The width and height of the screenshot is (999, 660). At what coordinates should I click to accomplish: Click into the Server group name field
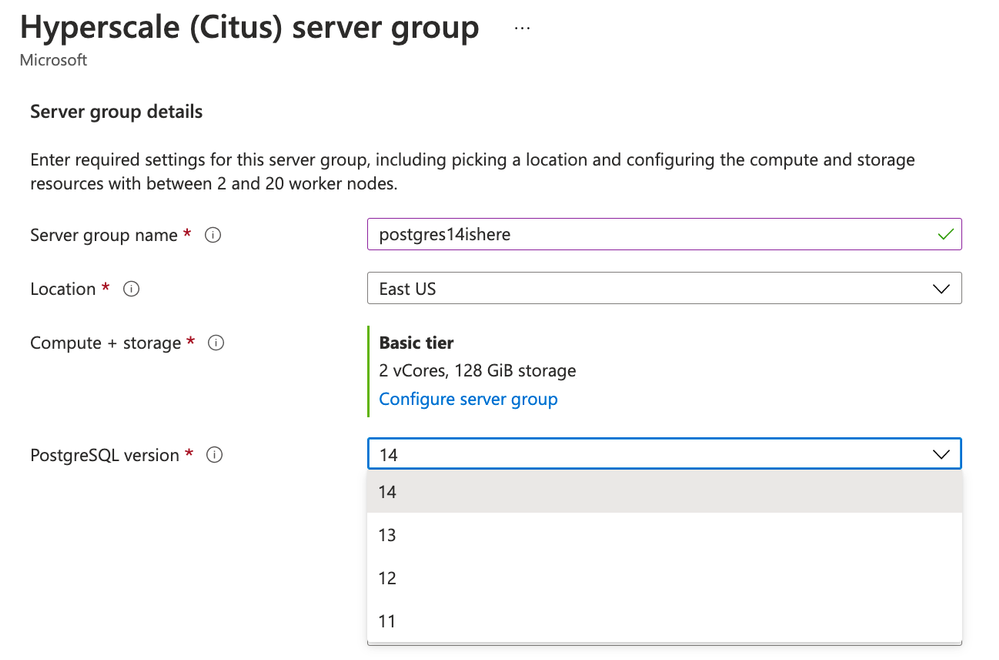[665, 234]
